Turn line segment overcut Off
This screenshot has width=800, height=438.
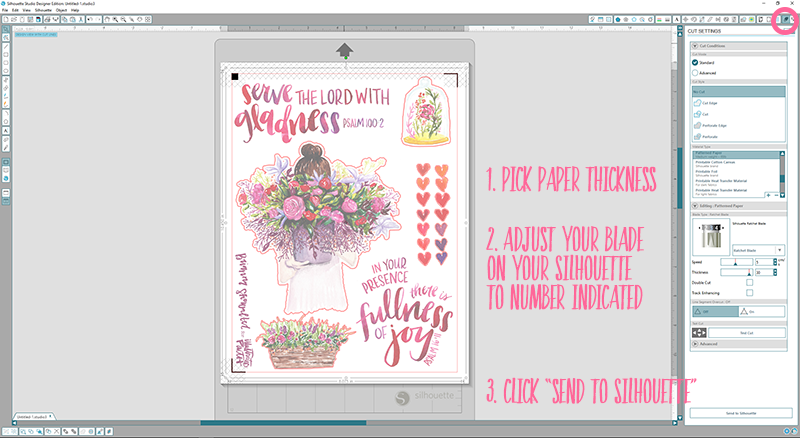point(716,311)
